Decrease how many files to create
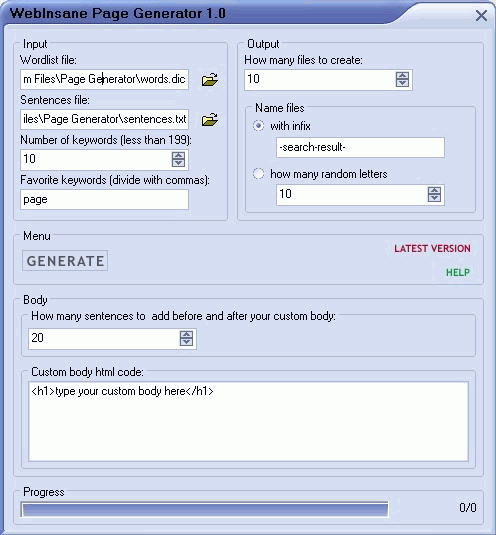496x535 pixels. pos(402,83)
